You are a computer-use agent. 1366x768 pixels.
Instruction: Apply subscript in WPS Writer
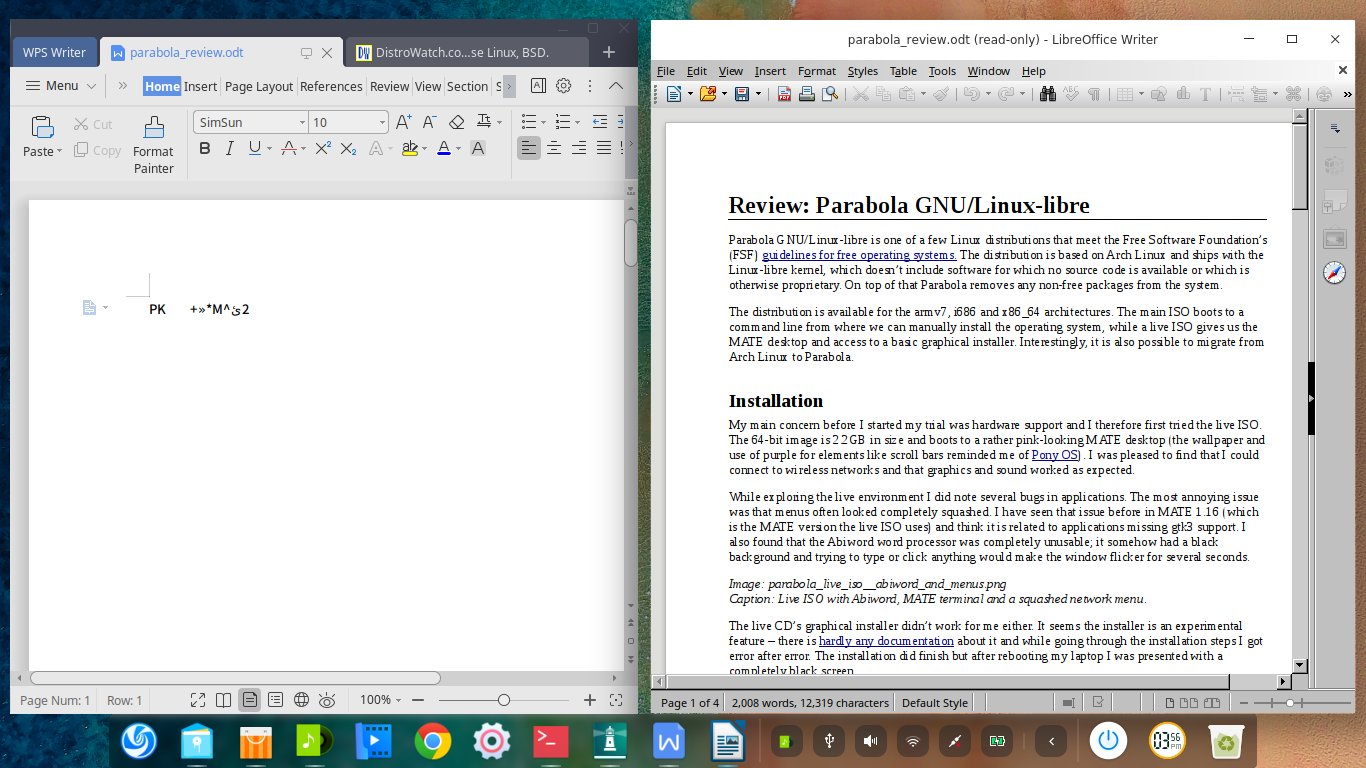tap(348, 148)
